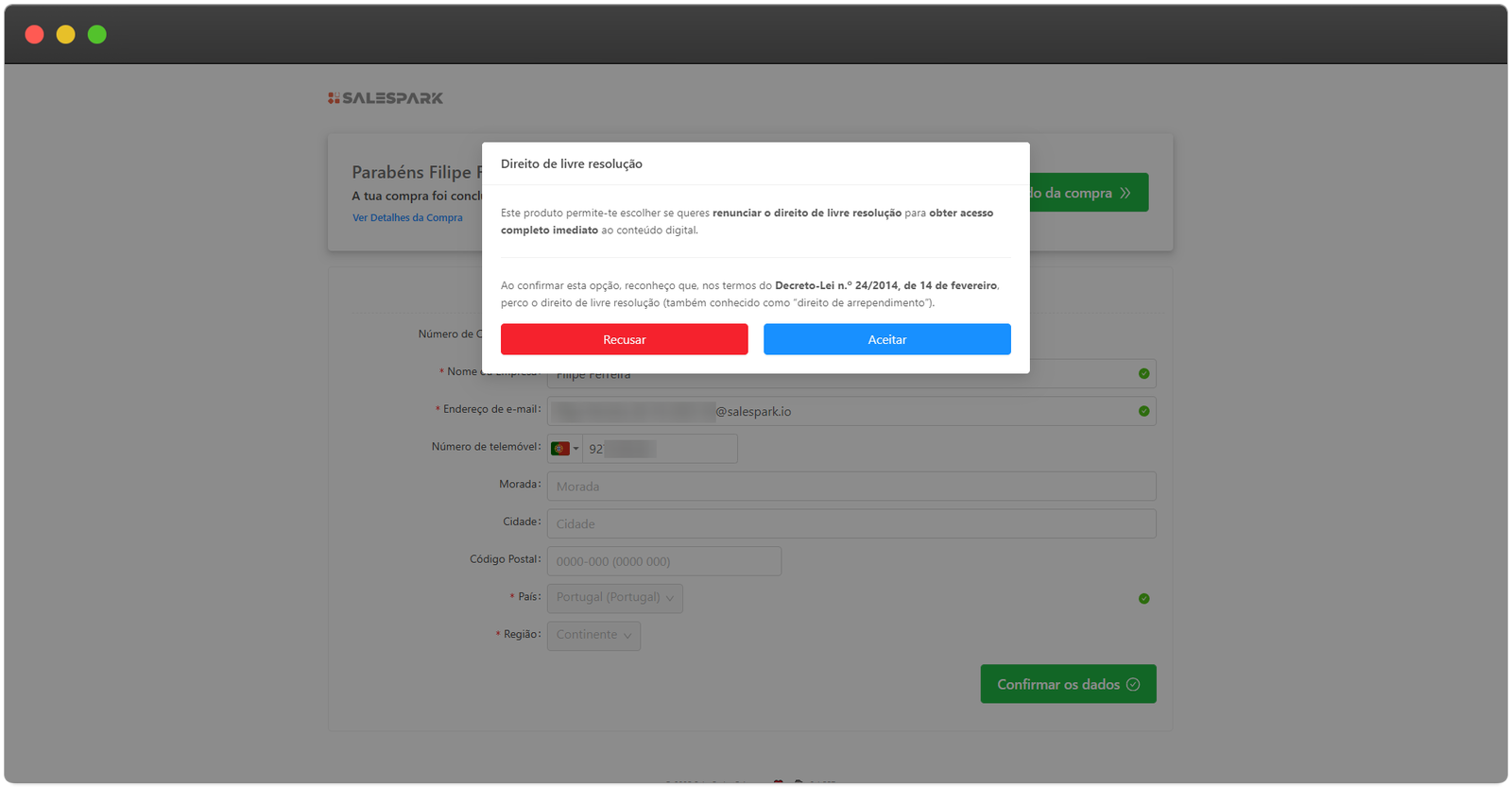Click the Confirmar os dados button
The image size is (1512, 787).
pos(1068,685)
